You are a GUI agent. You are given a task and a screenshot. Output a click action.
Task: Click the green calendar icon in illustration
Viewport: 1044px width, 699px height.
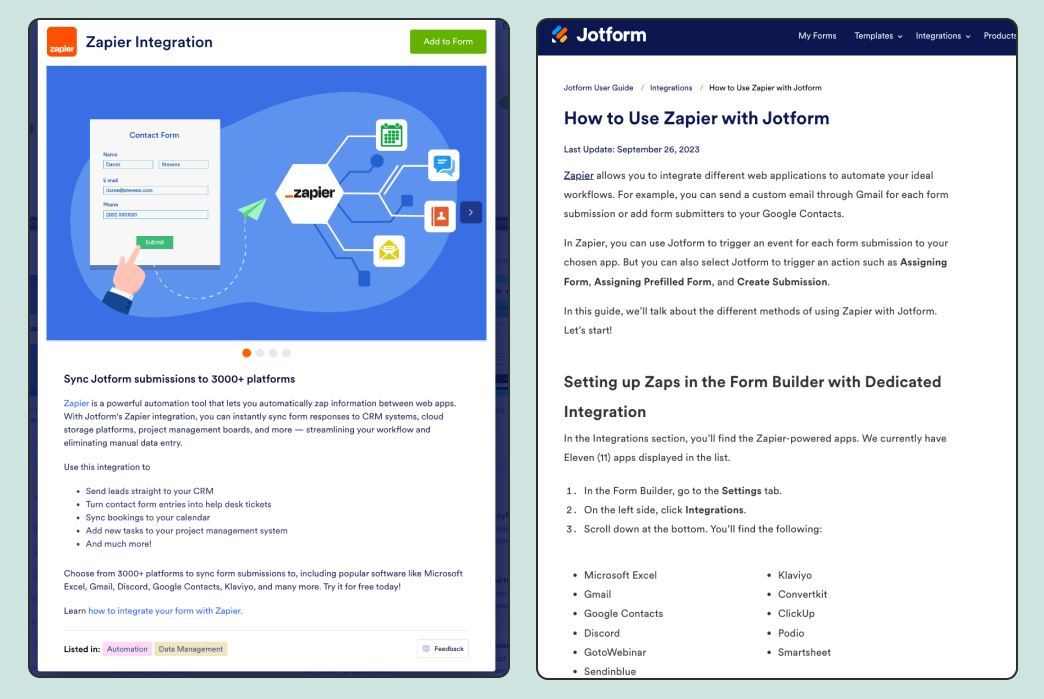[x=392, y=135]
